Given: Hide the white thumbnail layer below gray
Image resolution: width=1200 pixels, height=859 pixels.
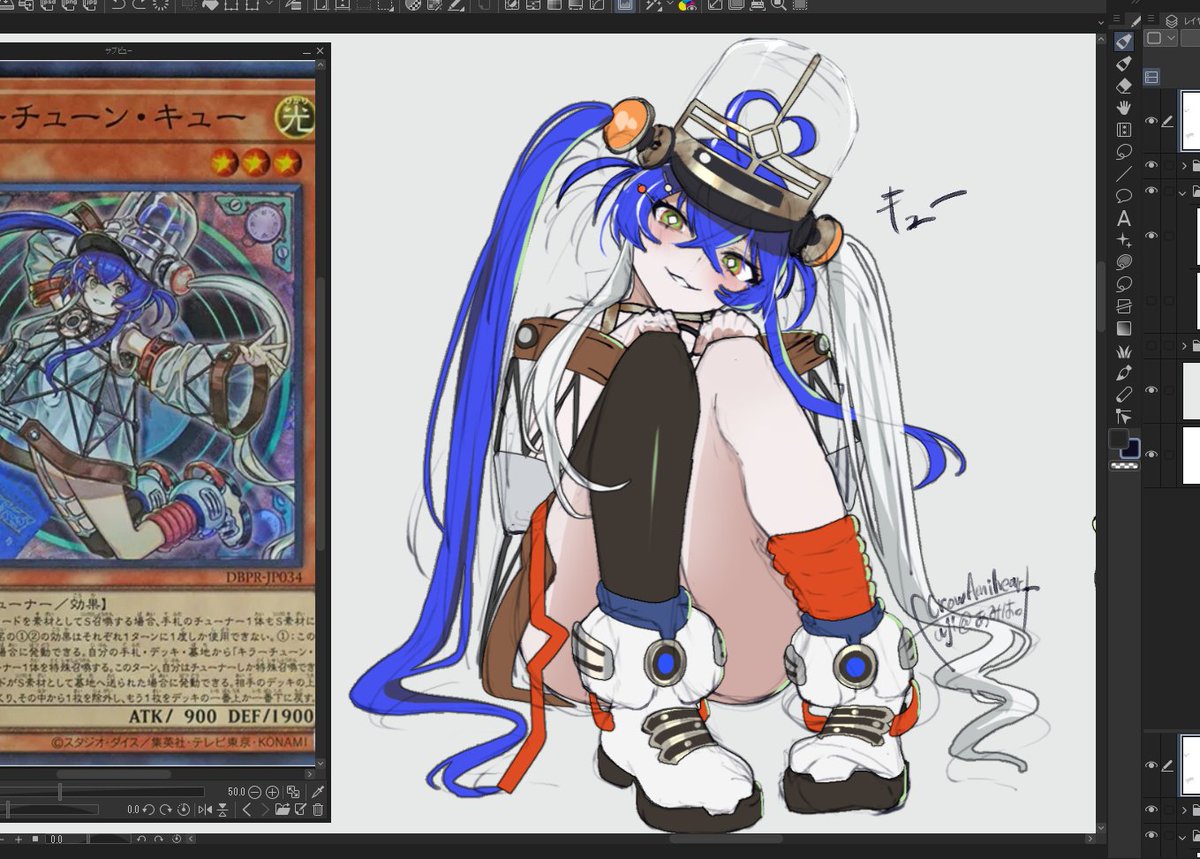Looking at the screenshot, I should (x=1151, y=454).
